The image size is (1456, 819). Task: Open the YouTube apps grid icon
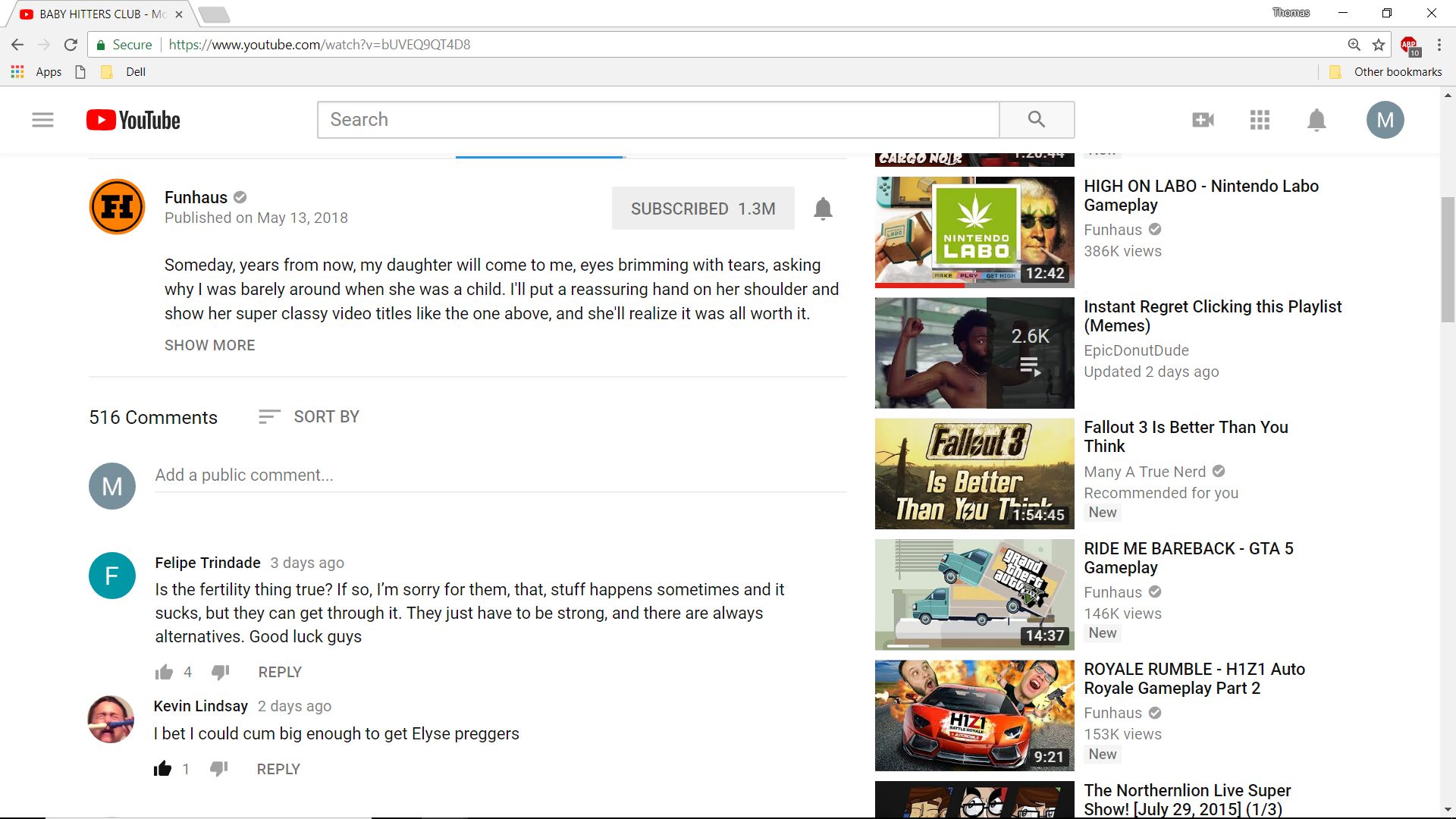pyautogui.click(x=1260, y=120)
